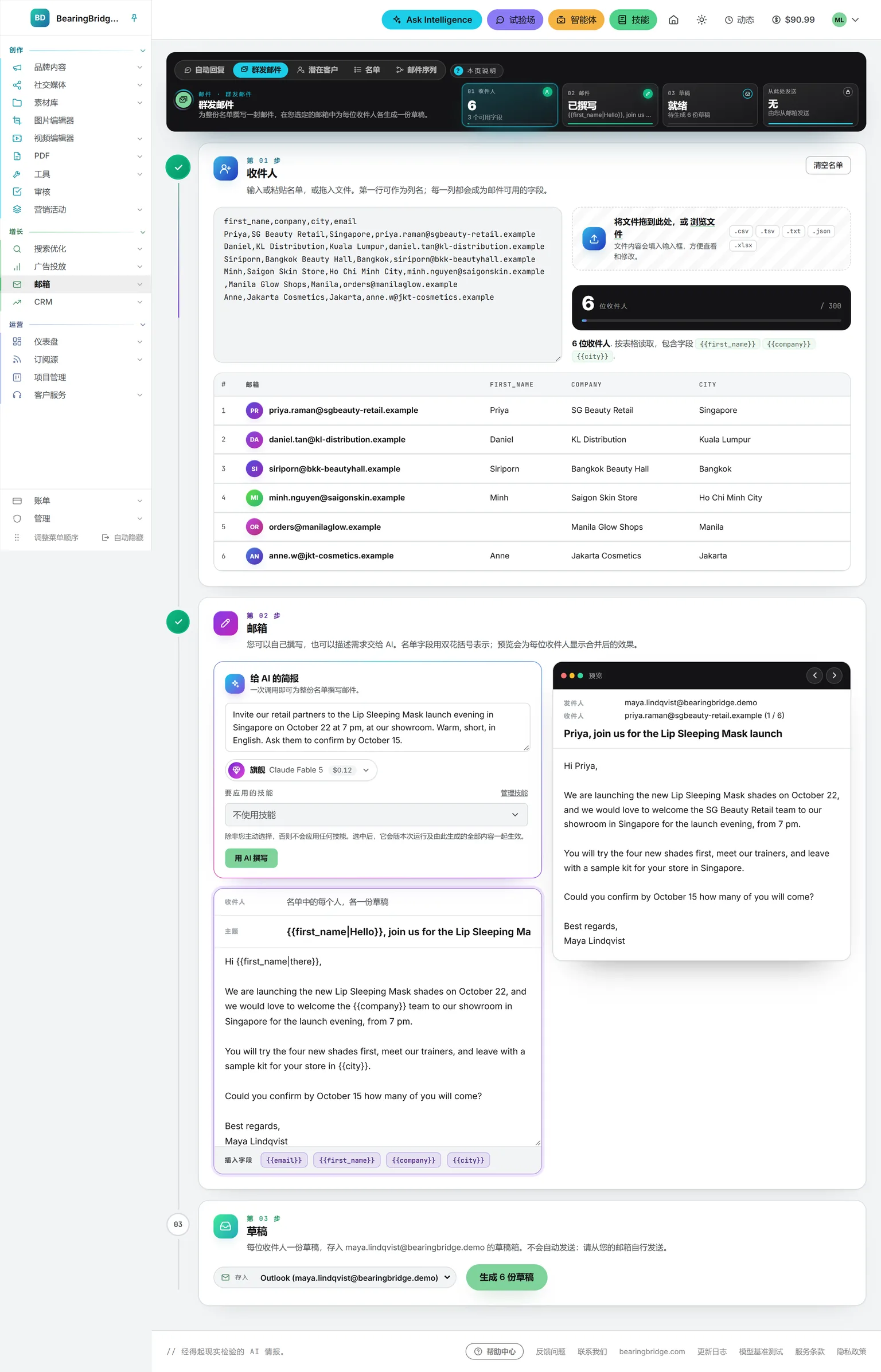Click the 订阅源 feed icon
This screenshot has height=1372, width=881.
pos(17,360)
